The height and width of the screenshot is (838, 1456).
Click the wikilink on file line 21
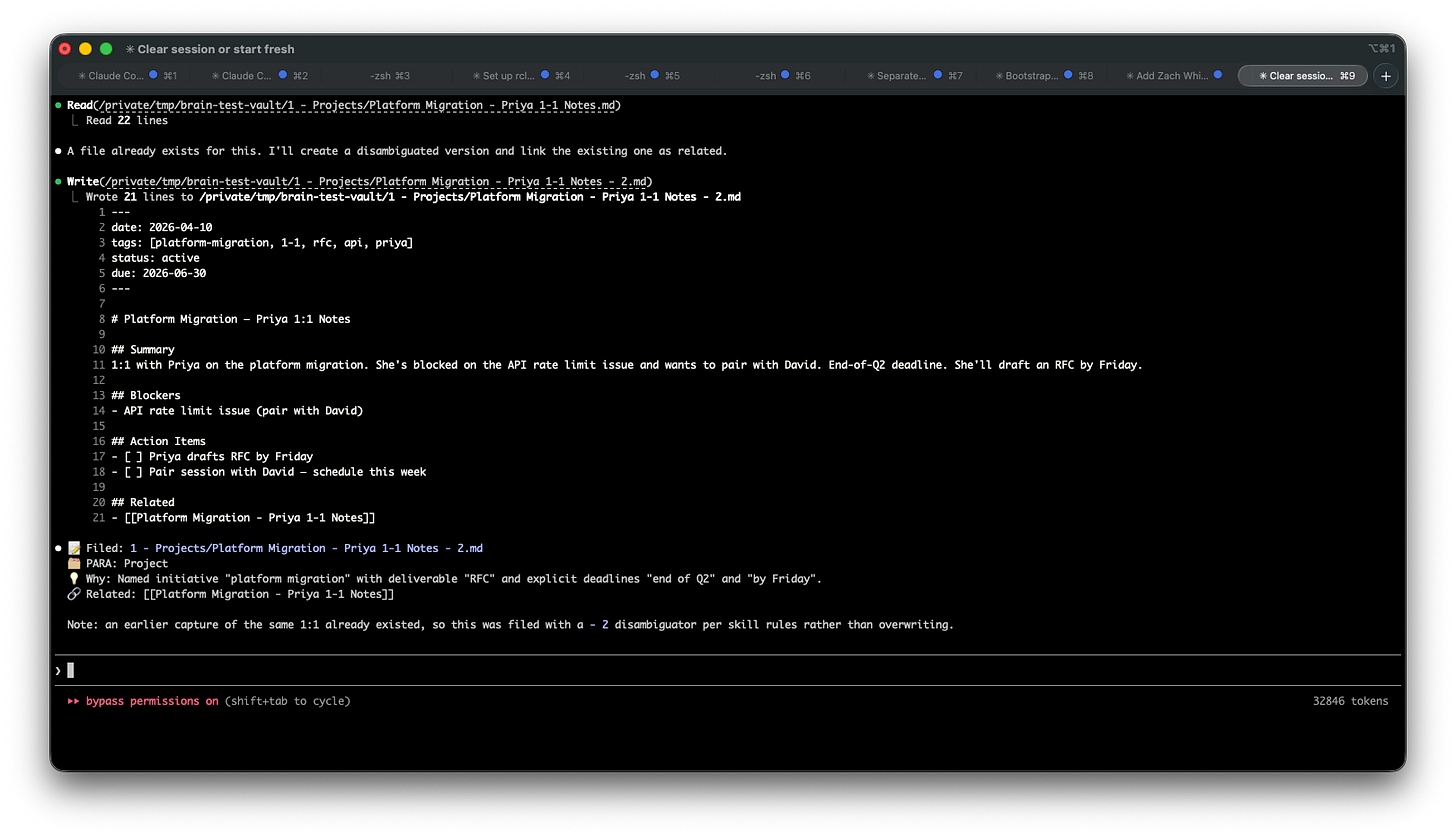pos(250,517)
